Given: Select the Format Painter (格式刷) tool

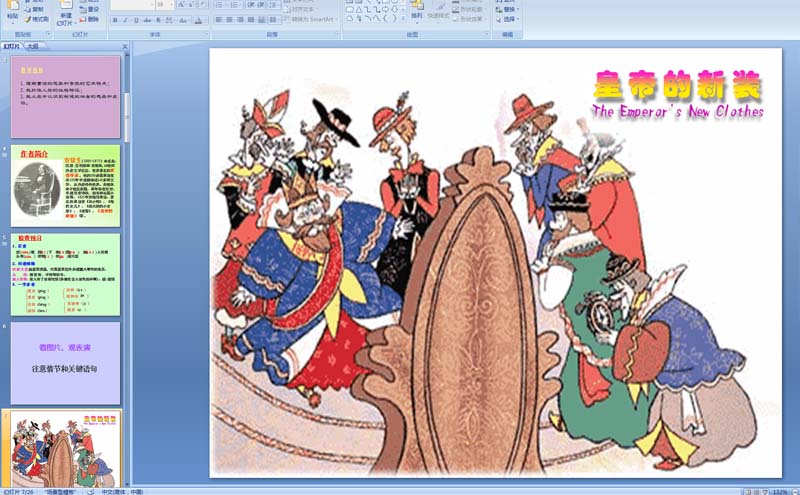Looking at the screenshot, I should tap(36, 19).
